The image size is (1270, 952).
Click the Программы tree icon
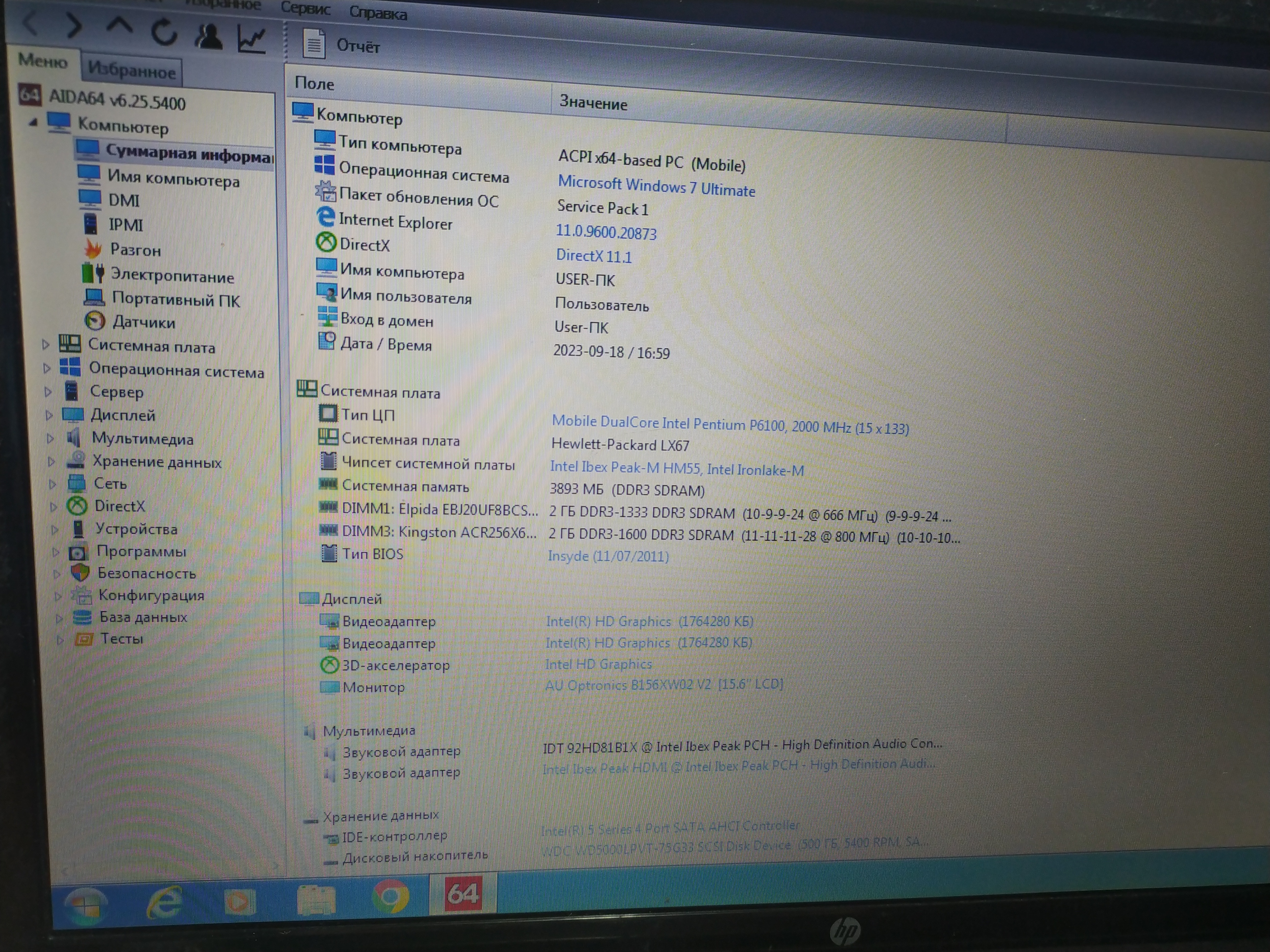click(x=78, y=552)
